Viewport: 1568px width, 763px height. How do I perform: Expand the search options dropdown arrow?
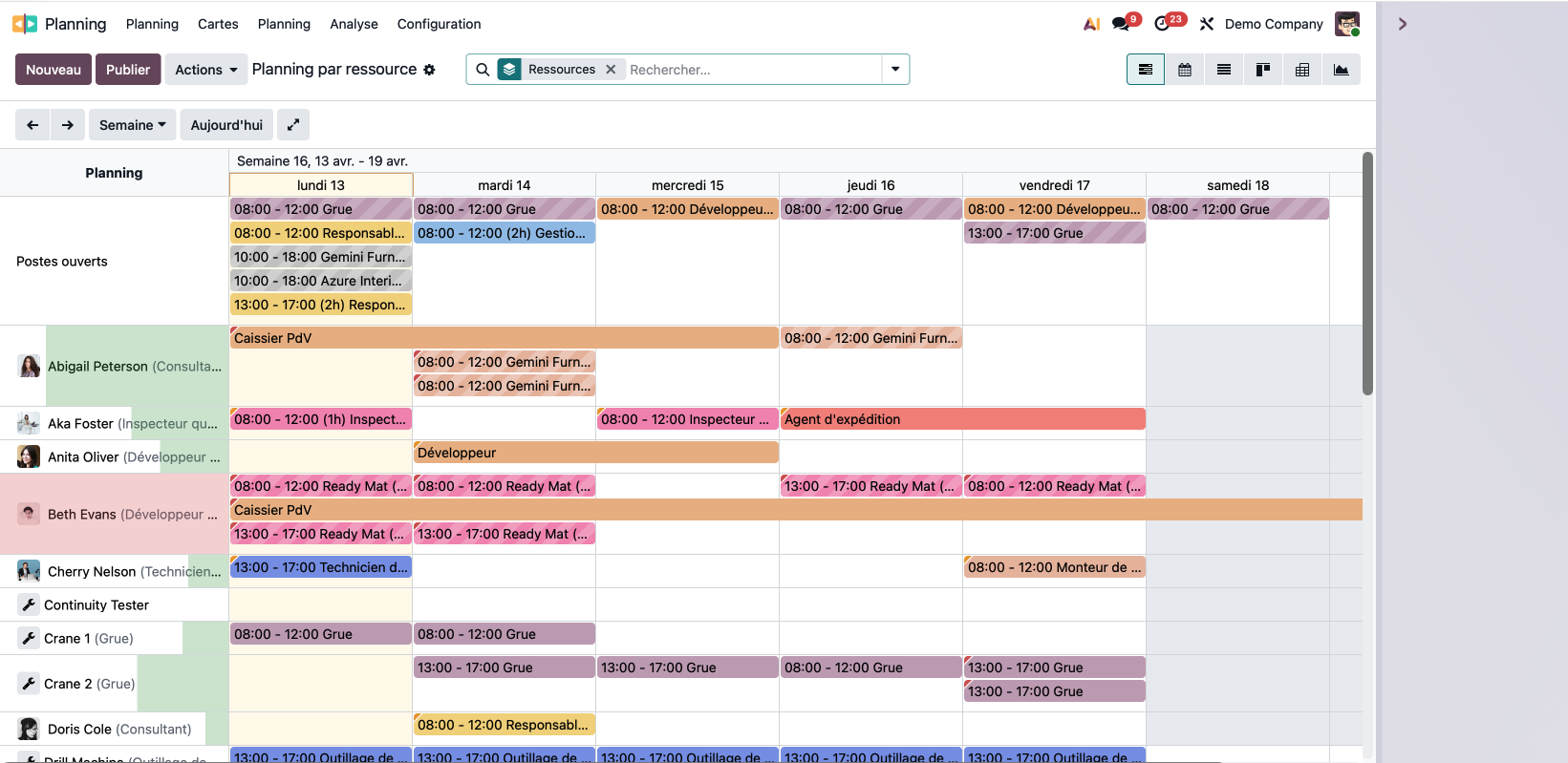(x=895, y=70)
